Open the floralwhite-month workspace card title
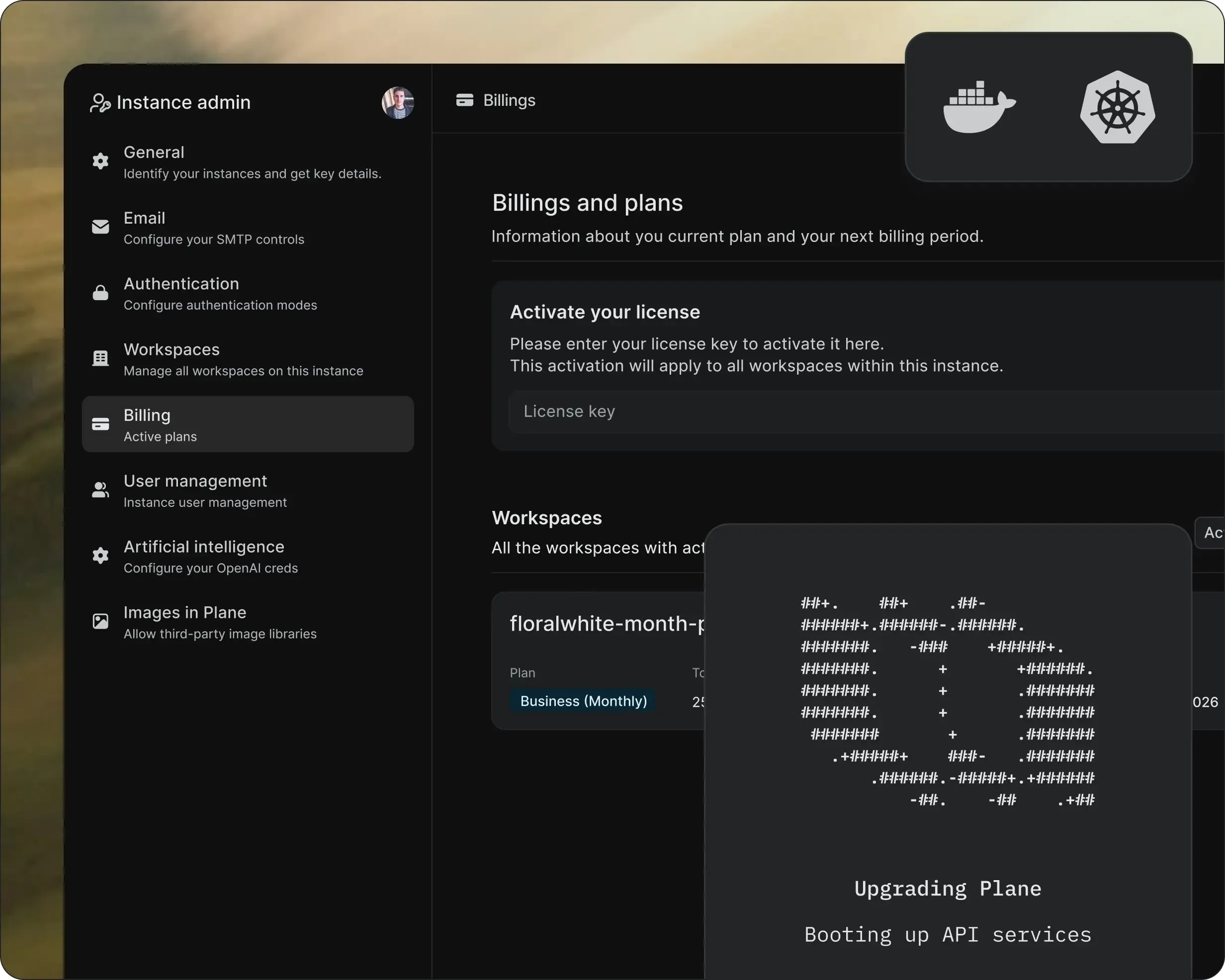The width and height of the screenshot is (1225, 980). pyautogui.click(x=607, y=624)
